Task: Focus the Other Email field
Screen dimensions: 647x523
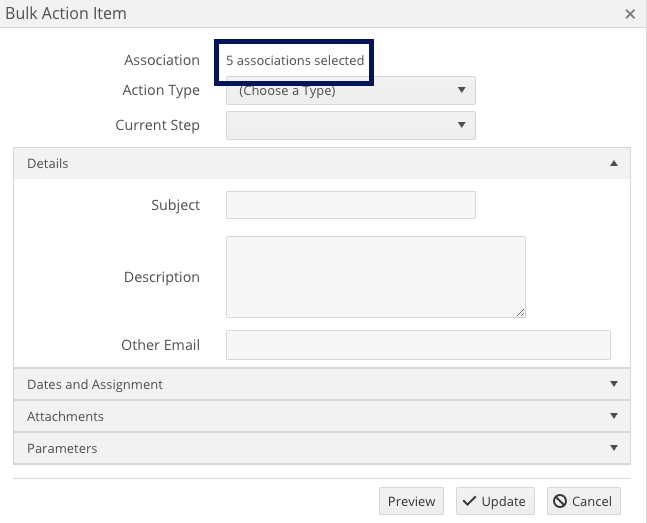Action: tap(418, 345)
